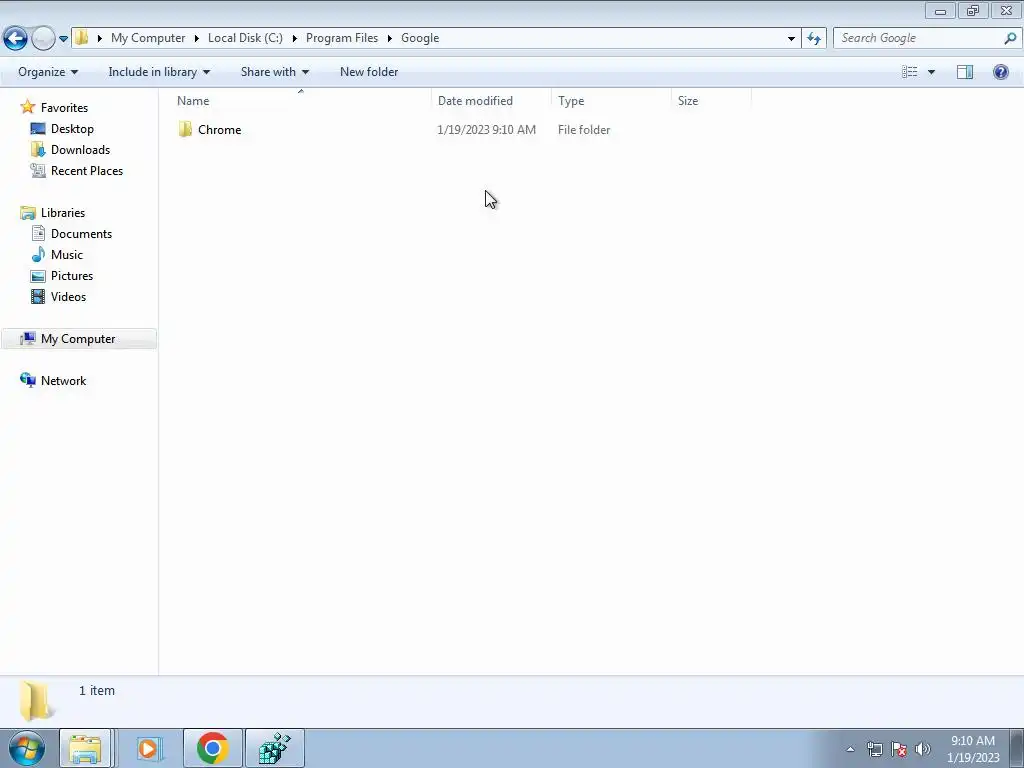1024x768 pixels.
Task: Expand arrow after Program Files breadcrumb
Action: coord(390,39)
